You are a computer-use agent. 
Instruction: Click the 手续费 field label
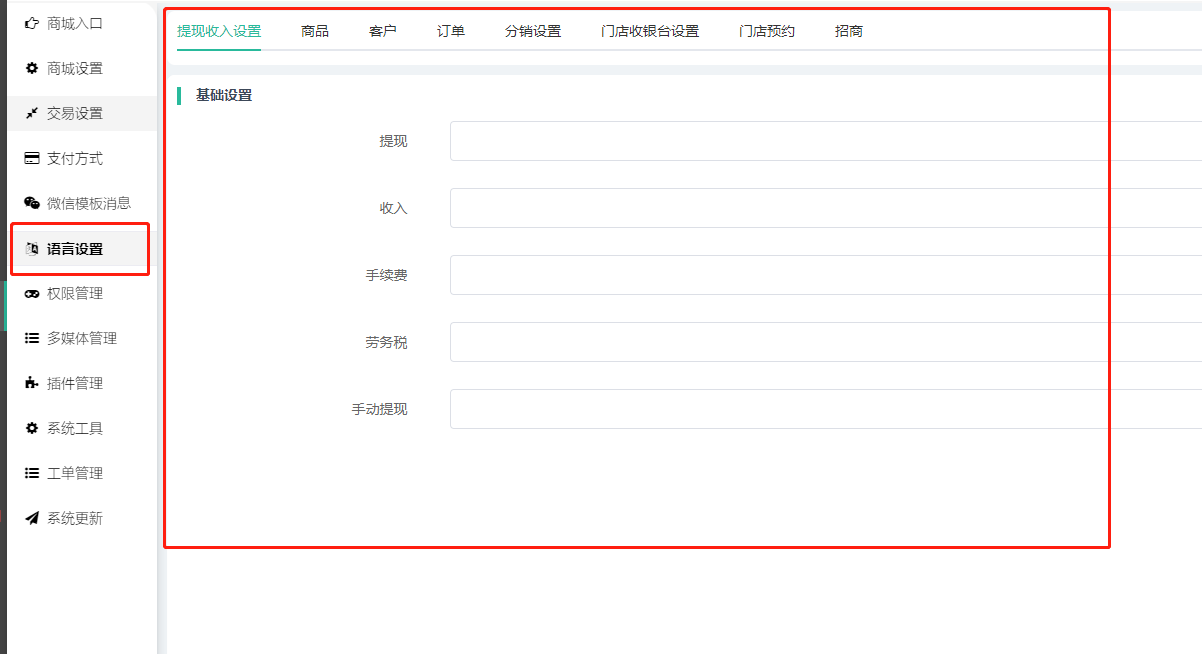pyautogui.click(x=386, y=275)
